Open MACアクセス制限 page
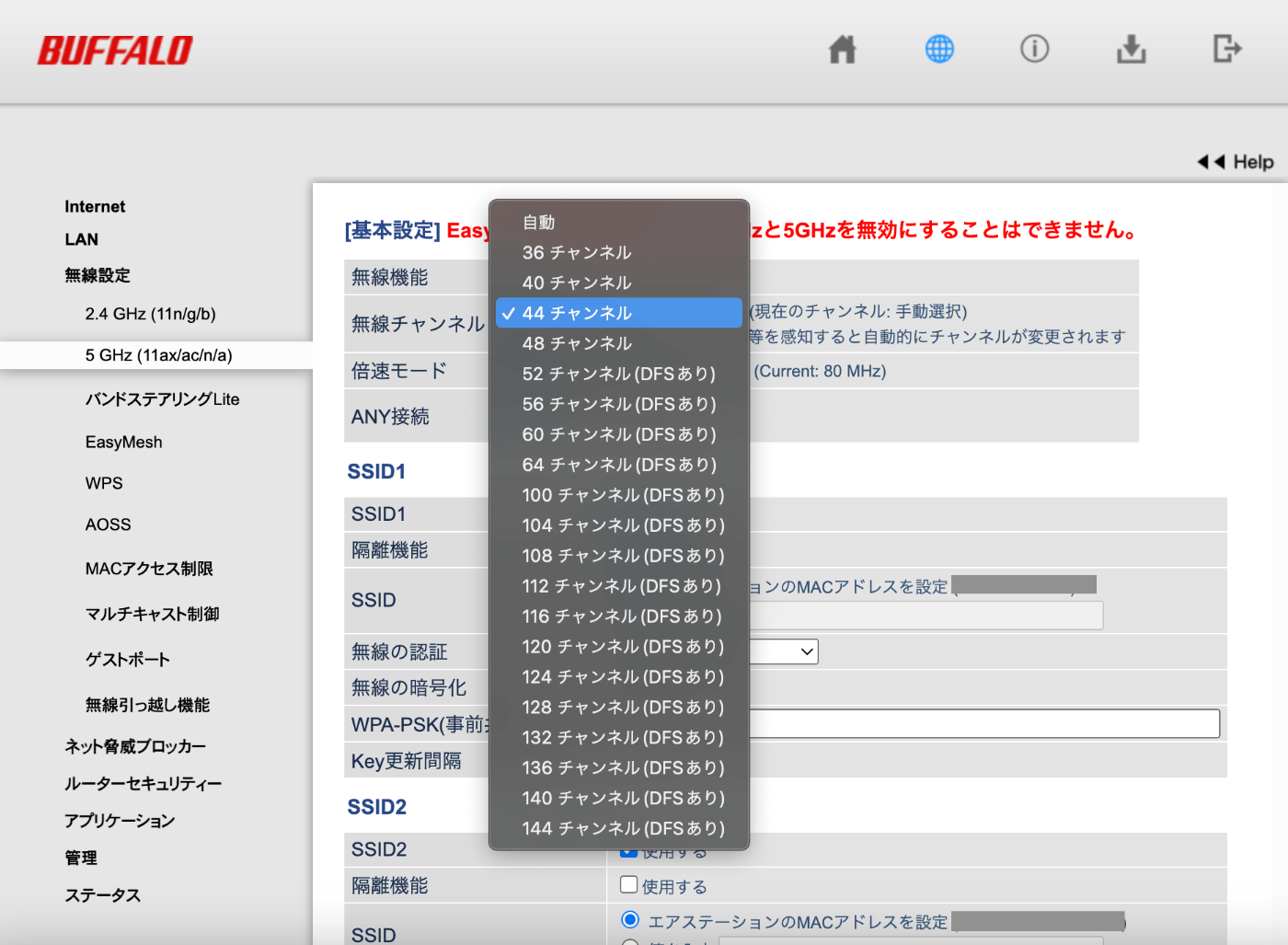The image size is (1288, 945). tap(149, 569)
